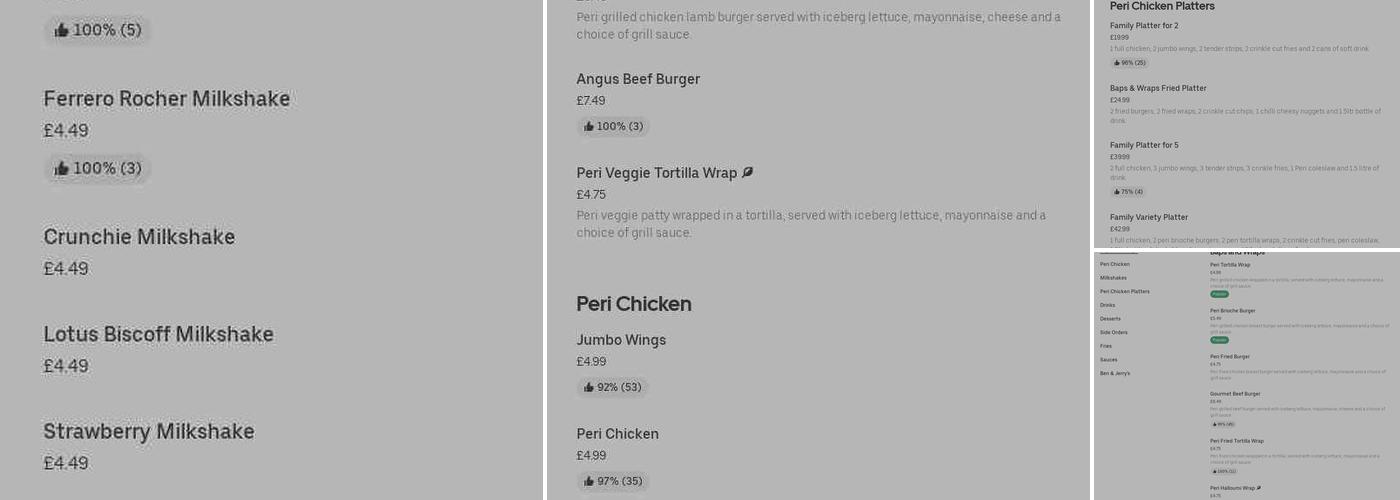Choose Lotus Biscoff Milkshake

coord(158,334)
